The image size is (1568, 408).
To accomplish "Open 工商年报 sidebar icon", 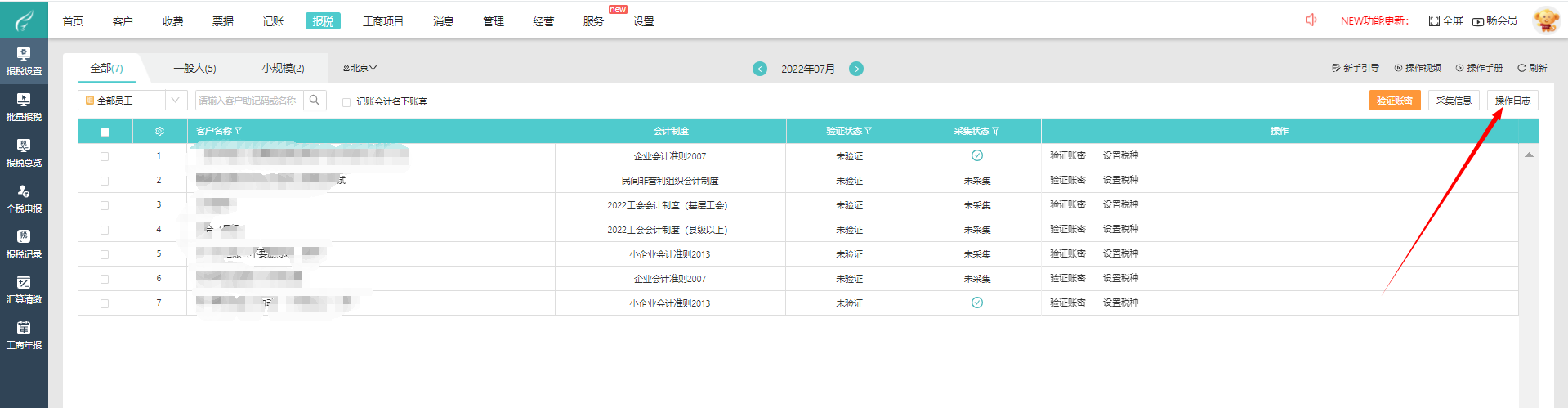I will (x=24, y=335).
